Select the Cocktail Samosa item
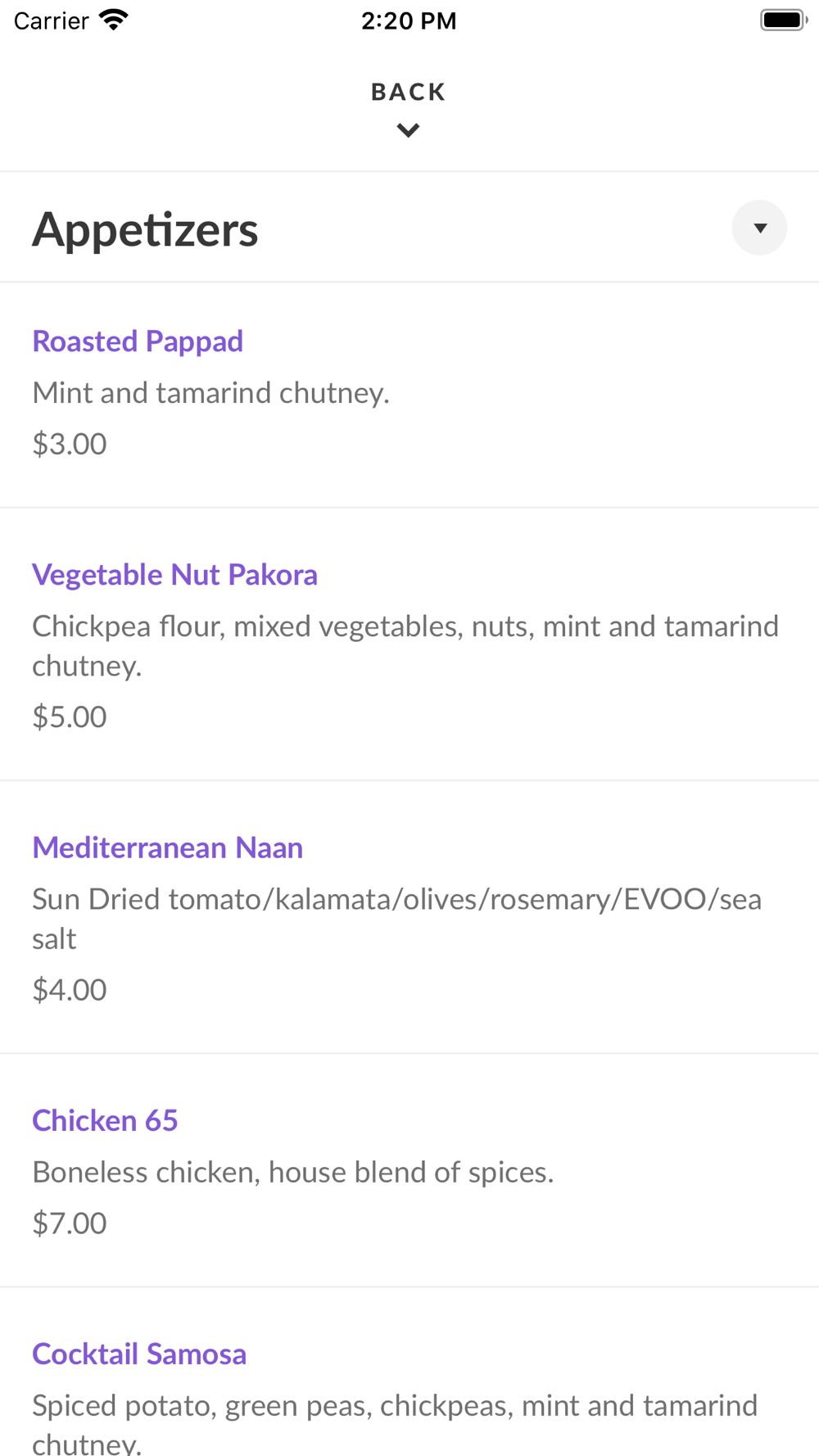819x1456 pixels. (x=139, y=1354)
